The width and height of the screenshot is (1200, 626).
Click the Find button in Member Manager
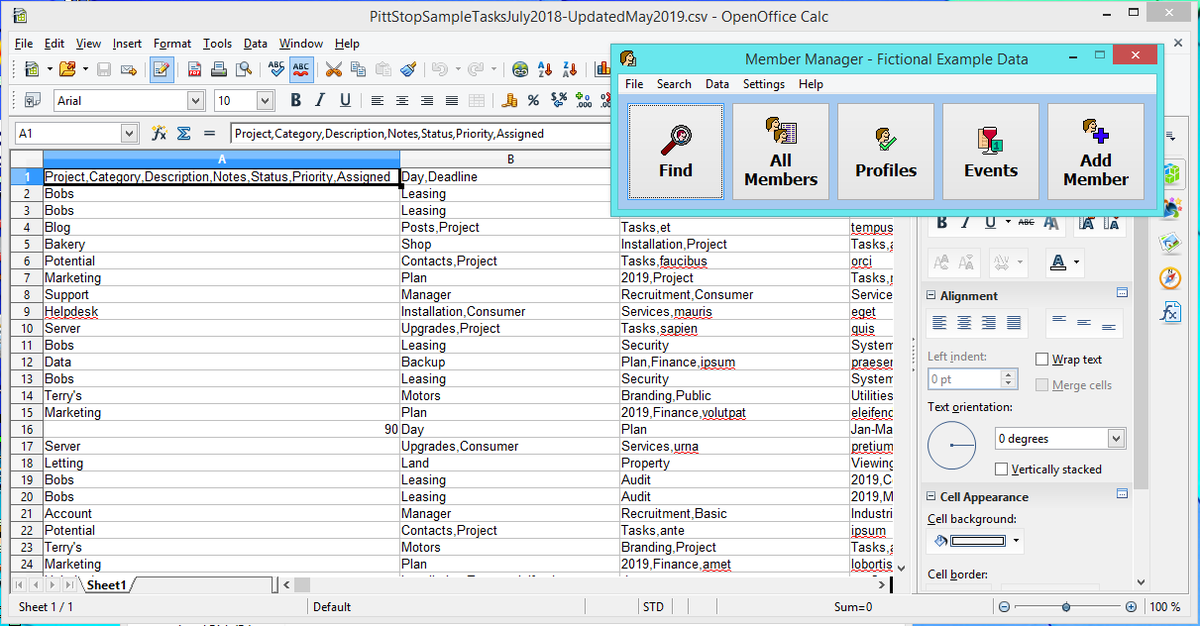[676, 151]
